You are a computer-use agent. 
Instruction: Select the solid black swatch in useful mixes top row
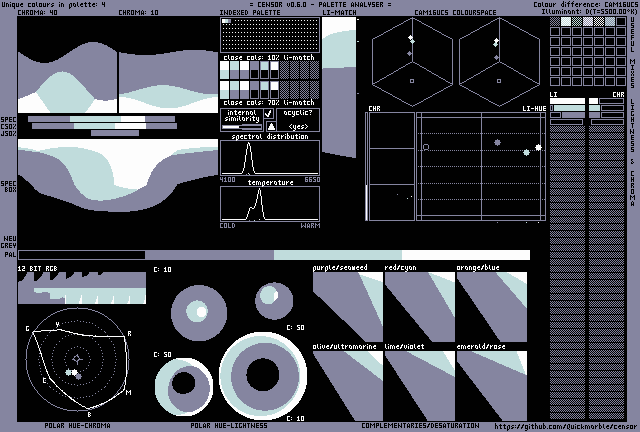tap(621, 21)
